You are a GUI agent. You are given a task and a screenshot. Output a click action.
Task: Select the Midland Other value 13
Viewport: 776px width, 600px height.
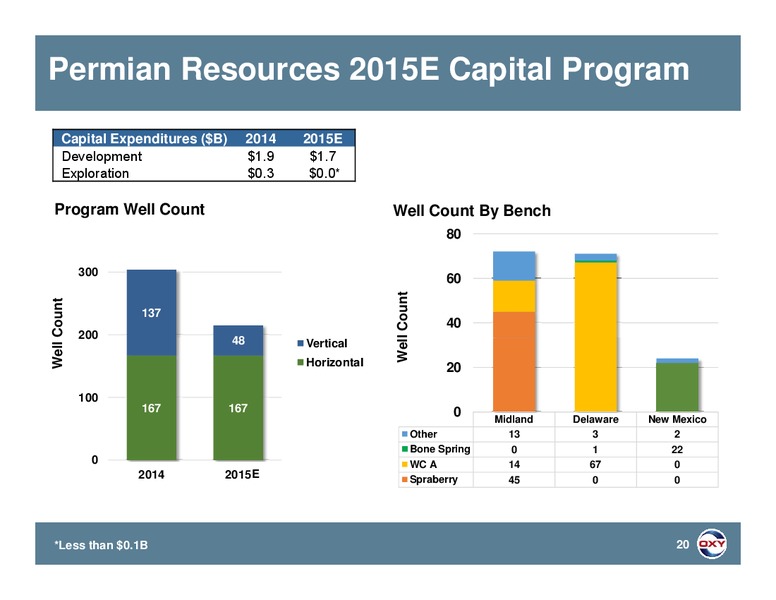514,434
